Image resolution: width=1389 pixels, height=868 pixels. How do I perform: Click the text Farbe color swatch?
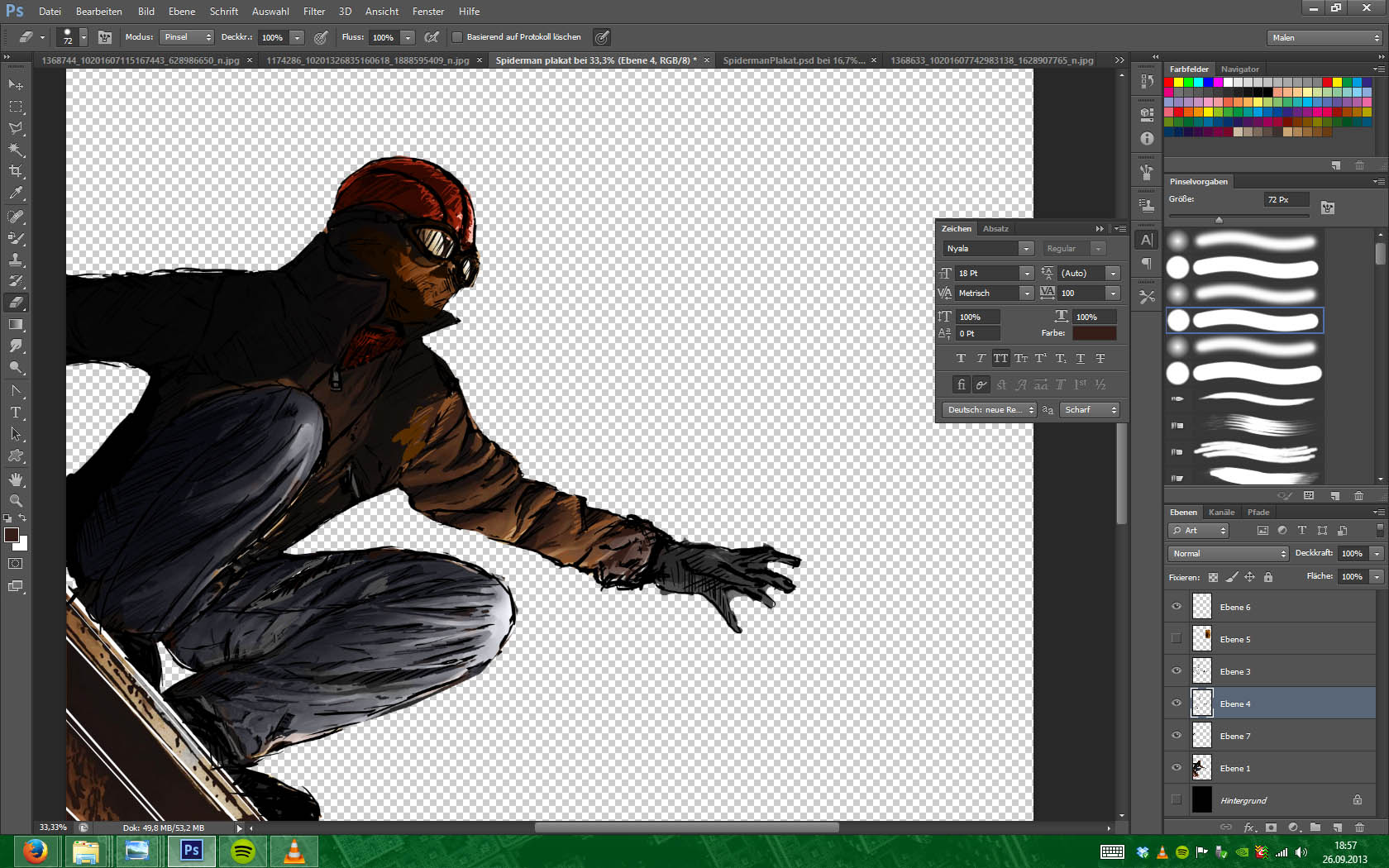tap(1095, 333)
